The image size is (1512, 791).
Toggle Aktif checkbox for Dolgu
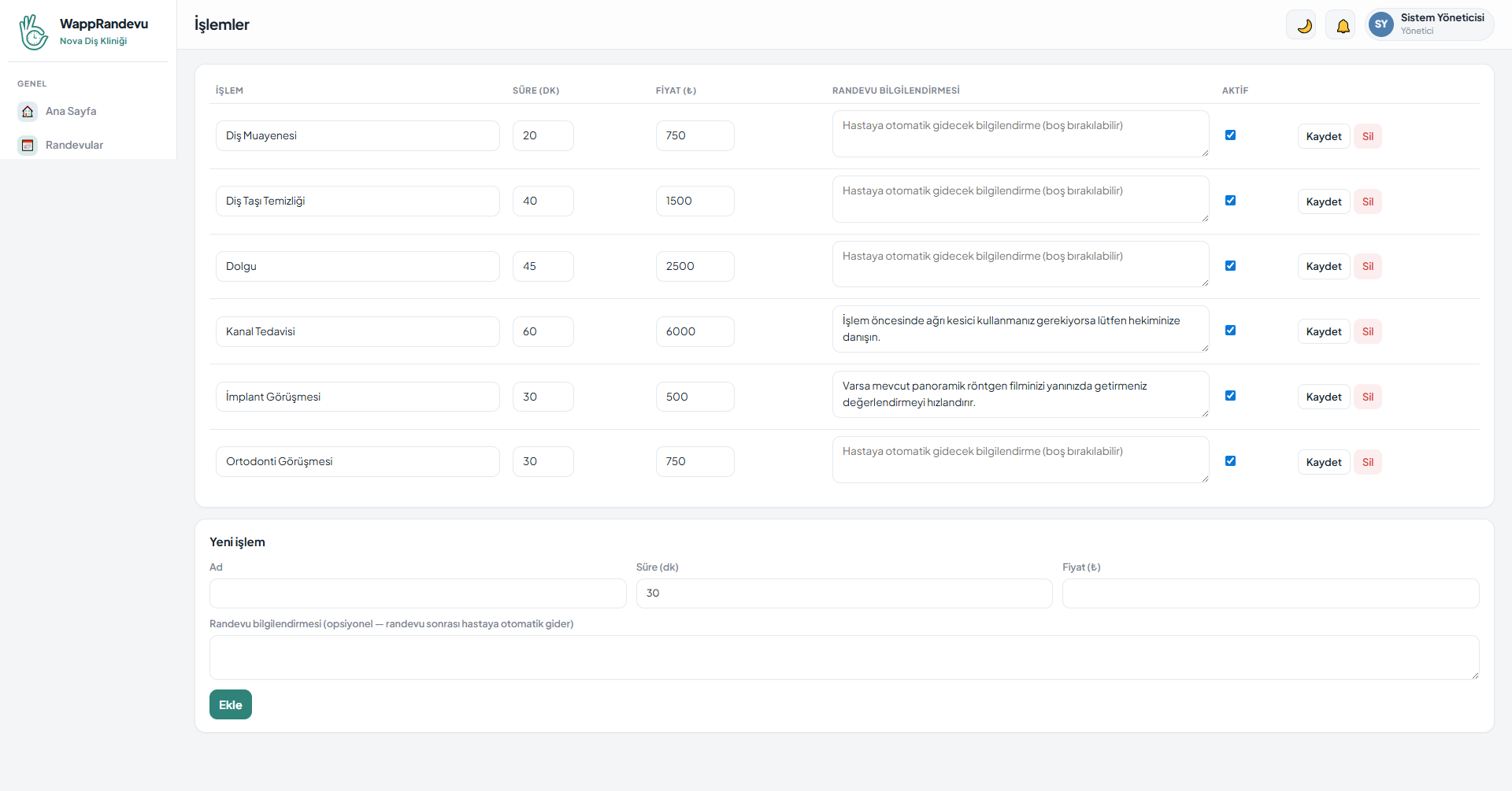pyautogui.click(x=1230, y=266)
